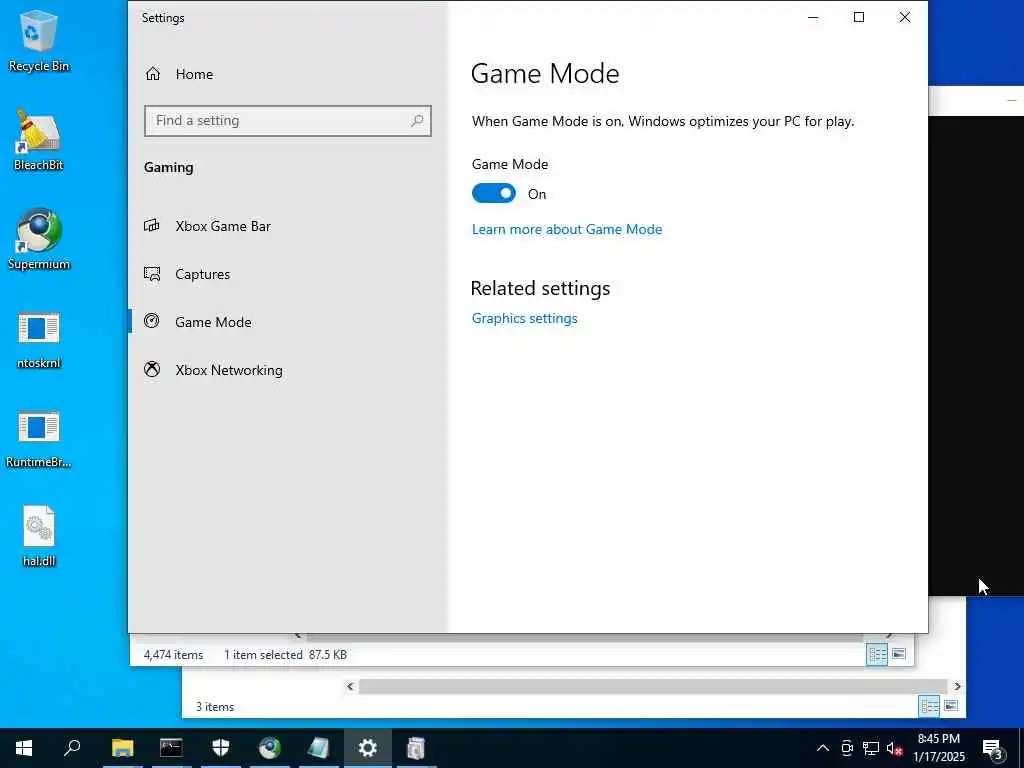This screenshot has height=768, width=1024.
Task: Click left scroll arrow in 3 items window
Action: pyautogui.click(x=350, y=686)
